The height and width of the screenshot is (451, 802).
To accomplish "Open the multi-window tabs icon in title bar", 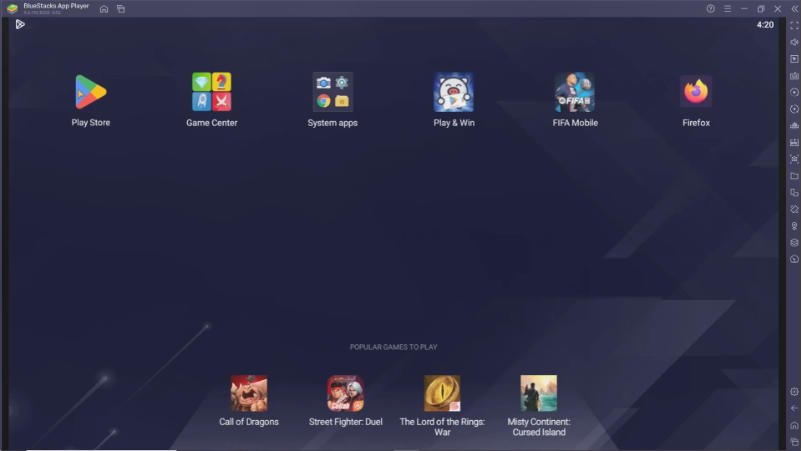I will (x=121, y=9).
